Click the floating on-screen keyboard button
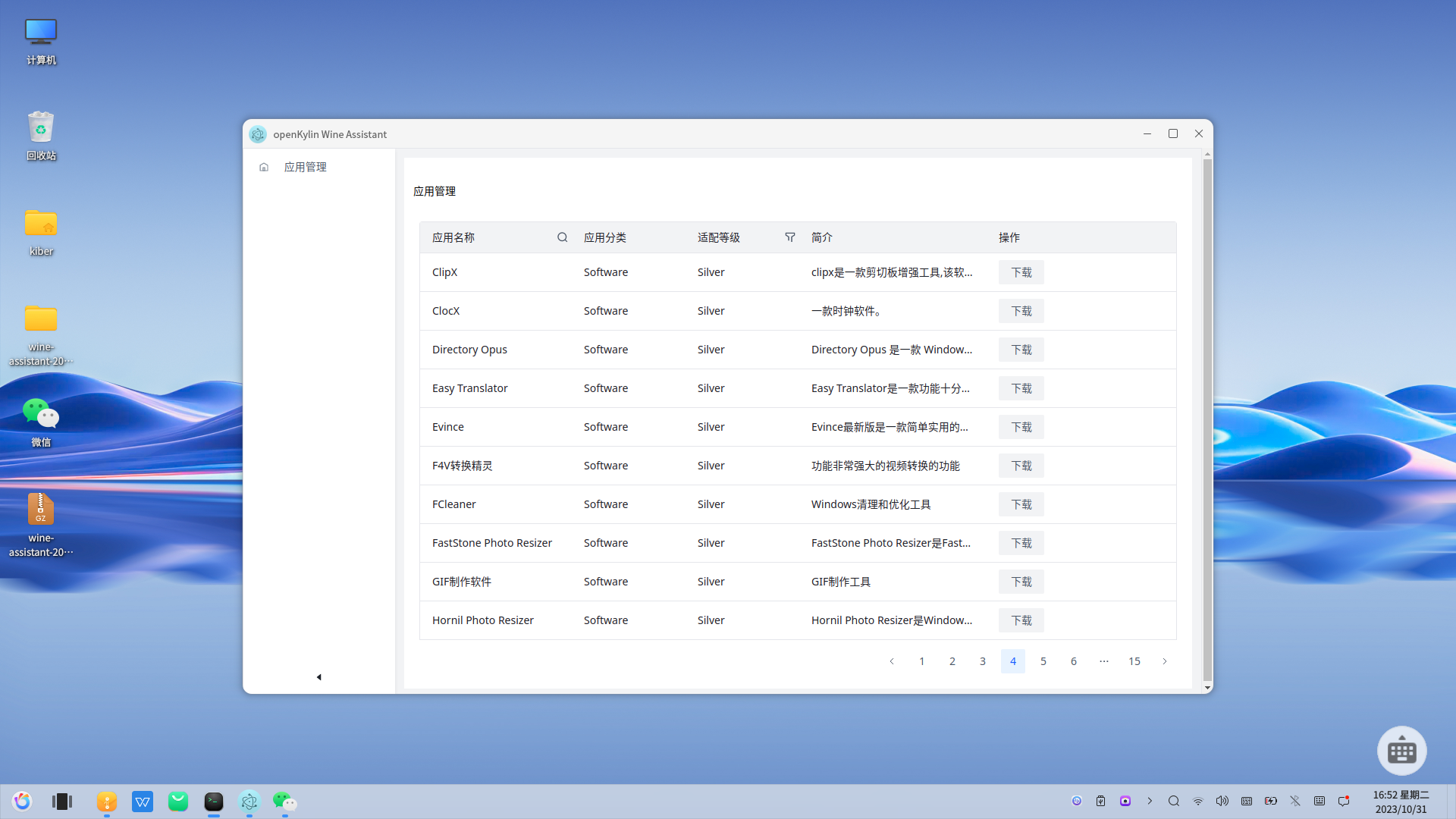Image resolution: width=1456 pixels, height=819 pixels. pyautogui.click(x=1401, y=751)
